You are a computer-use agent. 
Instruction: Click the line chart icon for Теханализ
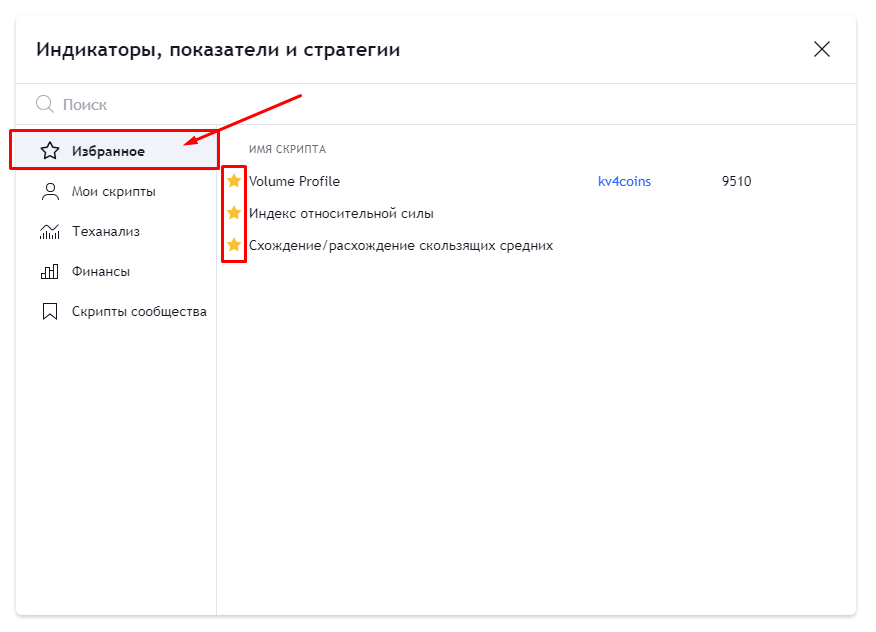49,230
